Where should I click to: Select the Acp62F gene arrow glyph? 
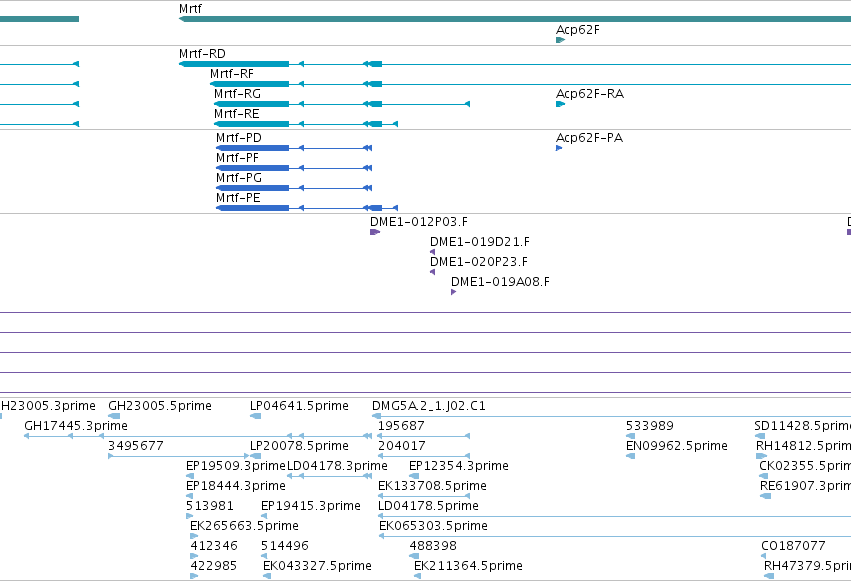561,40
